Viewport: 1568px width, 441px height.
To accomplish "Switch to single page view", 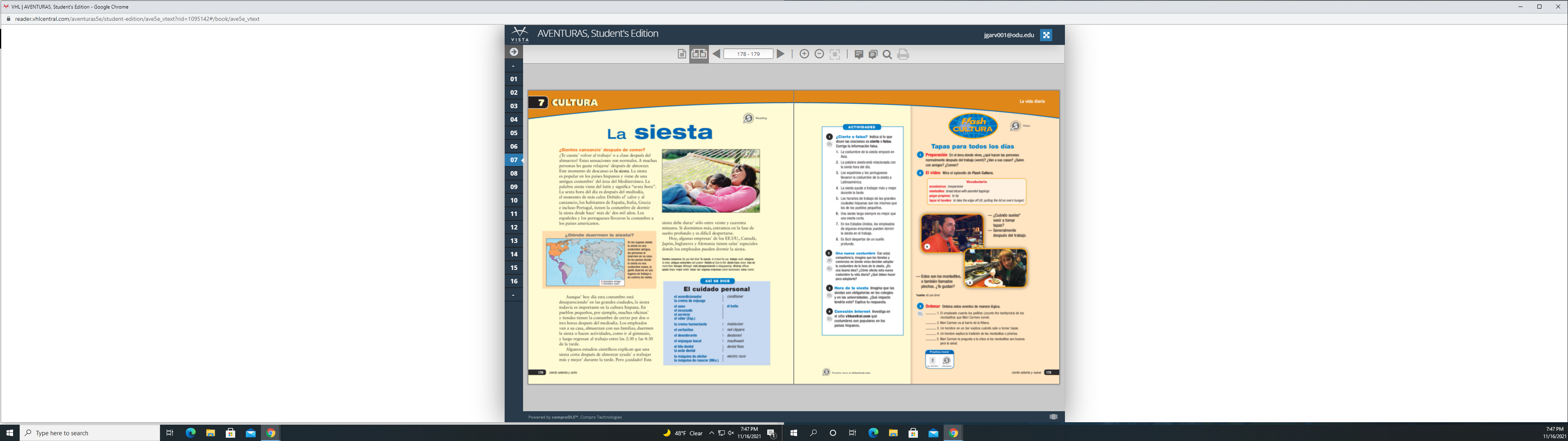I will coord(682,54).
